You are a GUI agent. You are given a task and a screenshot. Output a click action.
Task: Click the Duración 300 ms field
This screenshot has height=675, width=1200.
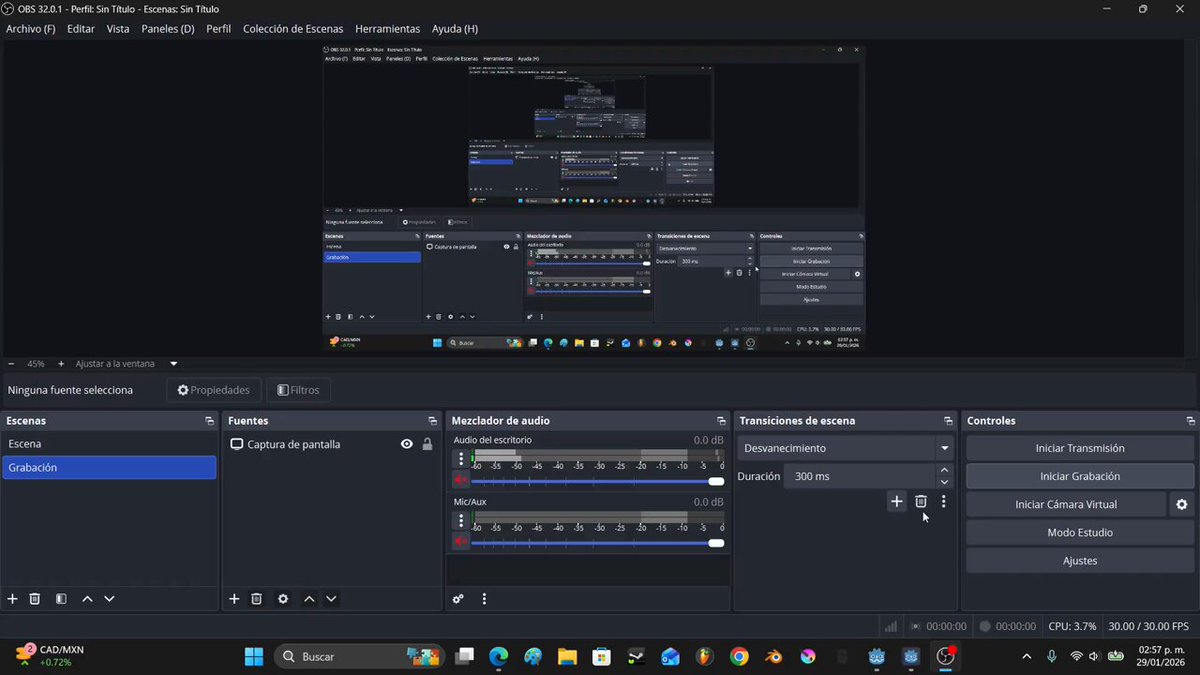[860, 476]
